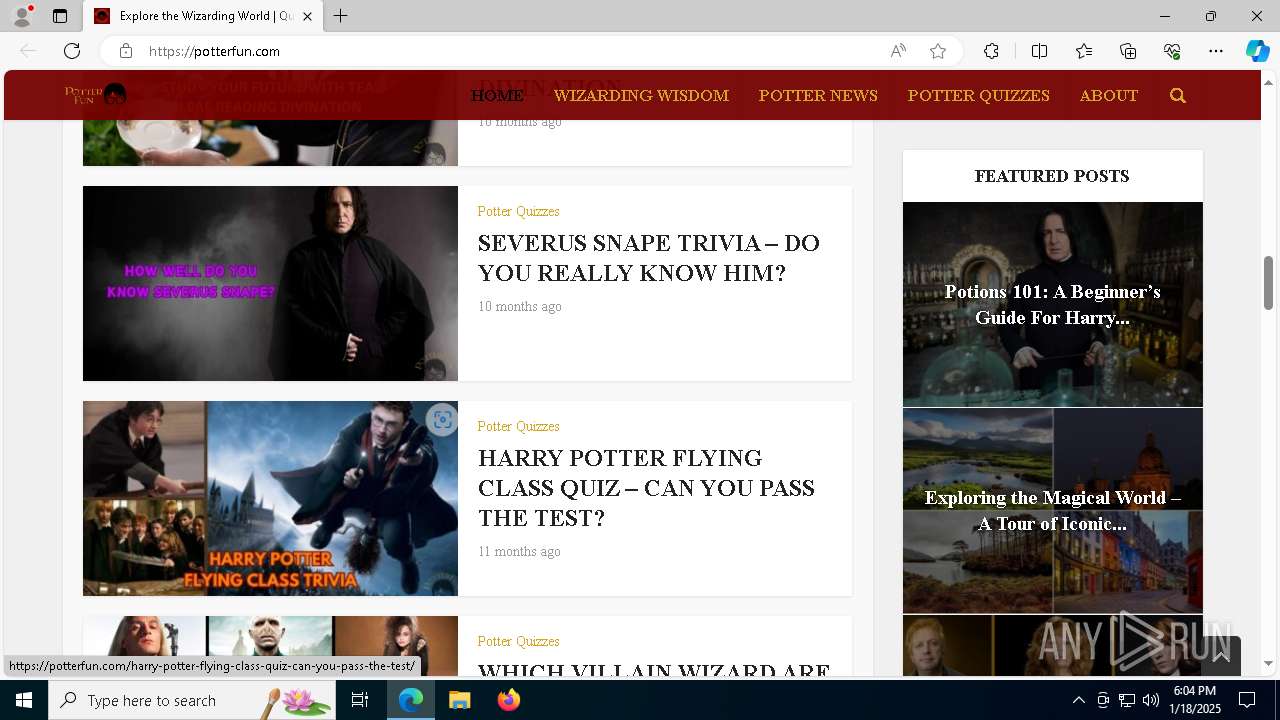
Task: Open Exploring the Magical World featured post
Action: tap(1052, 510)
